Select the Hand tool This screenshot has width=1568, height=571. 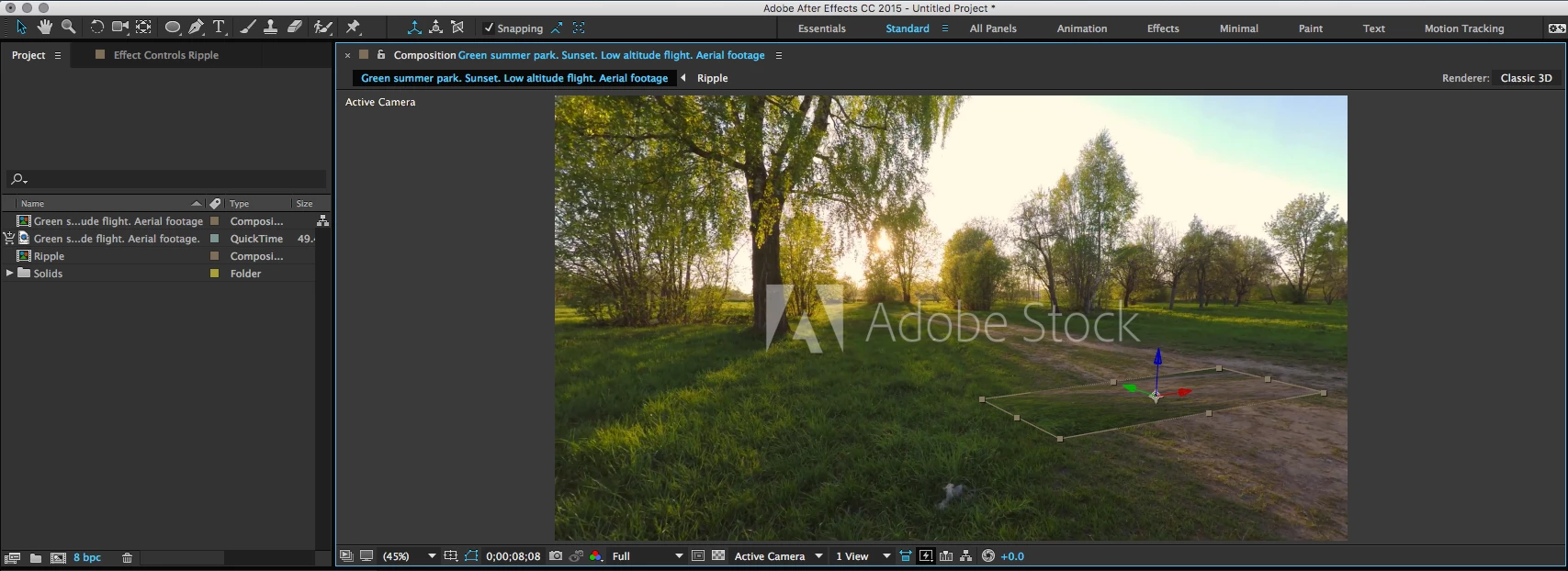[44, 28]
